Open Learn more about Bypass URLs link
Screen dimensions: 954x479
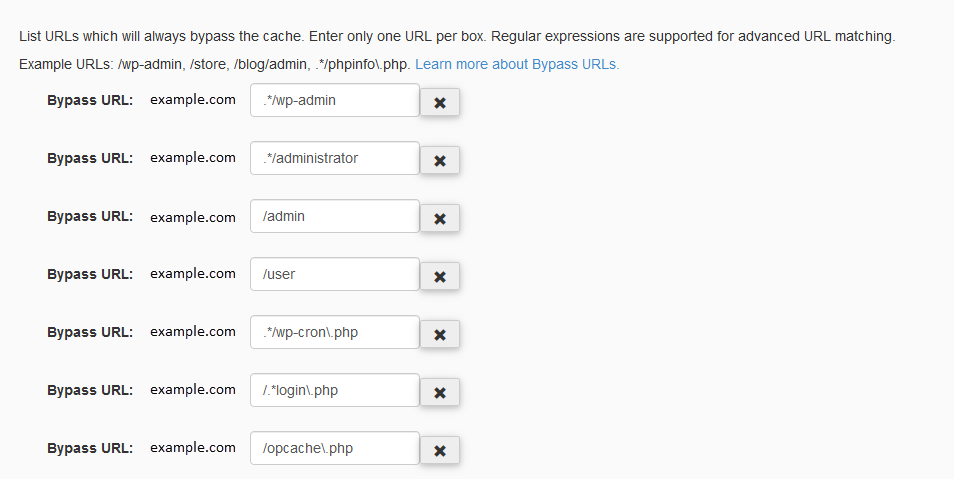[517, 64]
